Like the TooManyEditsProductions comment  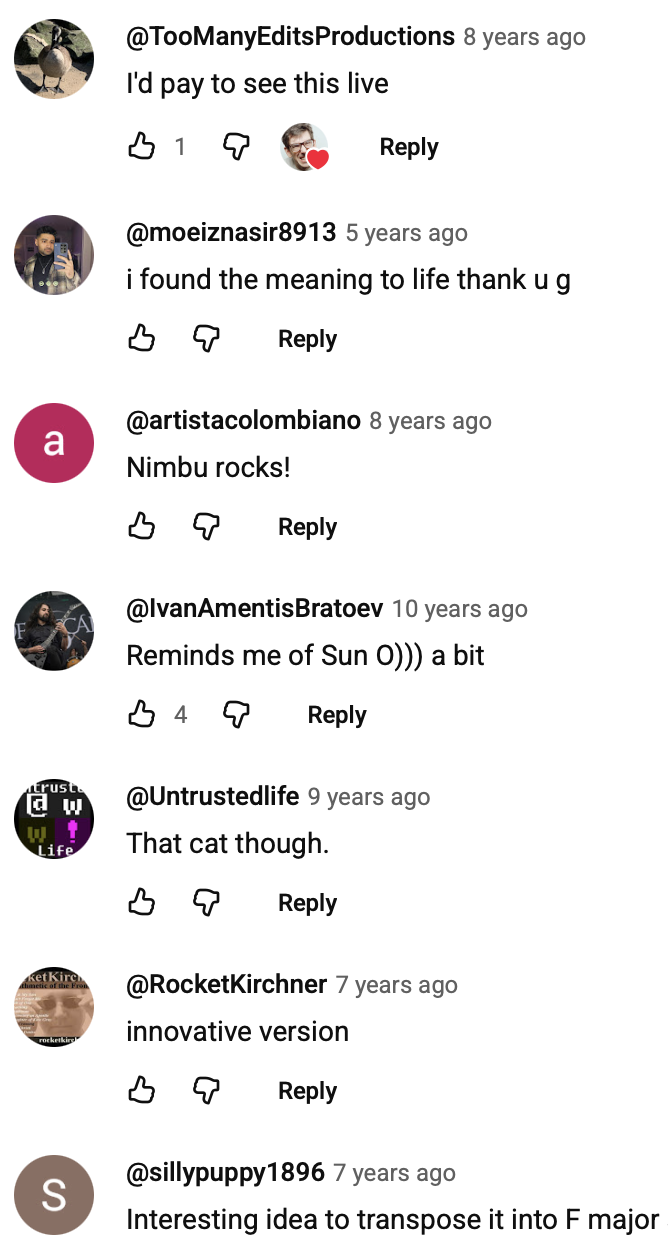pyautogui.click(x=142, y=147)
